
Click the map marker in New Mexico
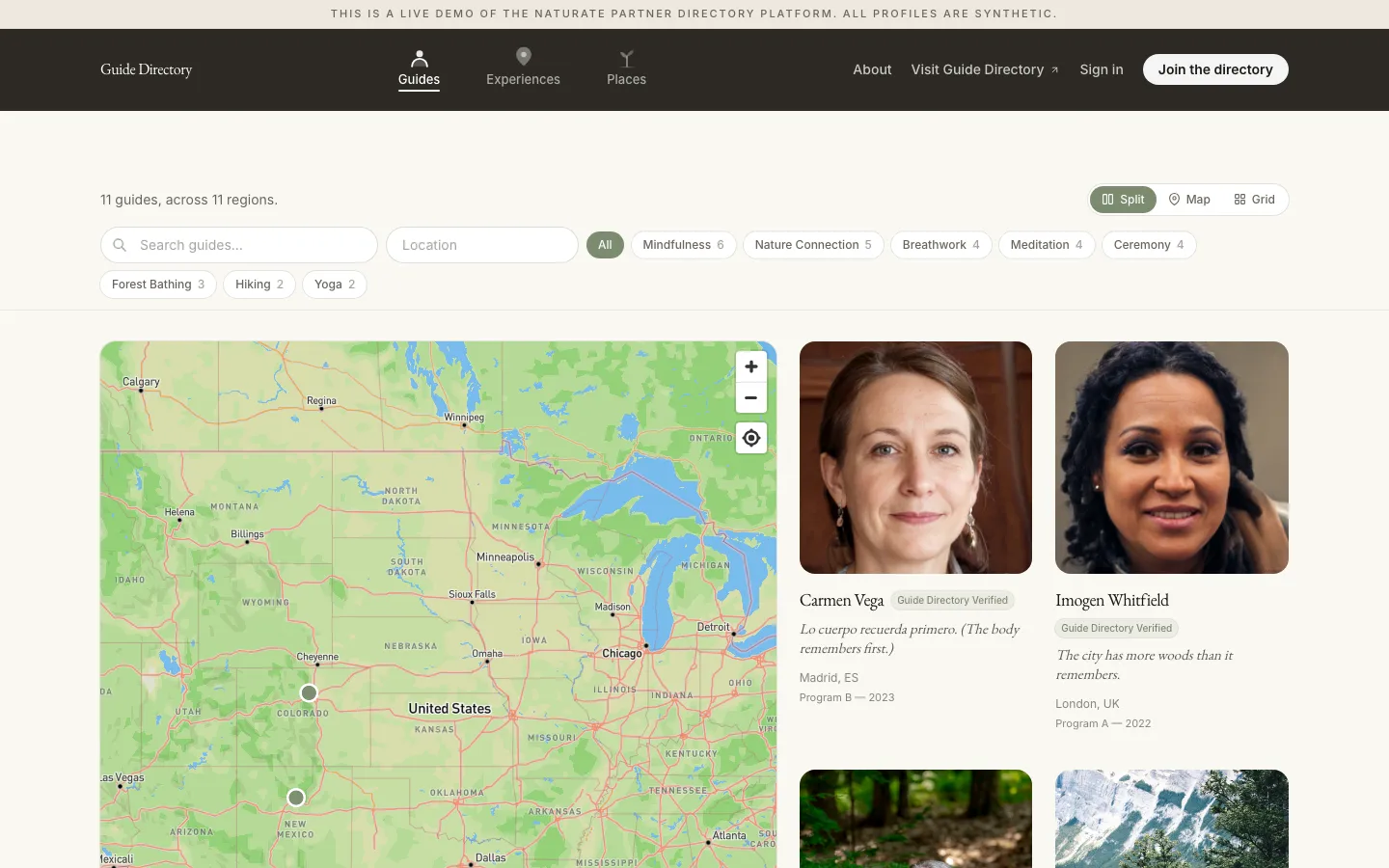click(296, 798)
